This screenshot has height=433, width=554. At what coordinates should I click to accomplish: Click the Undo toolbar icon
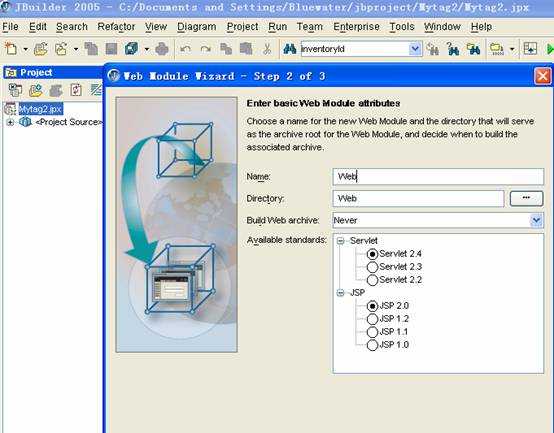185,49
